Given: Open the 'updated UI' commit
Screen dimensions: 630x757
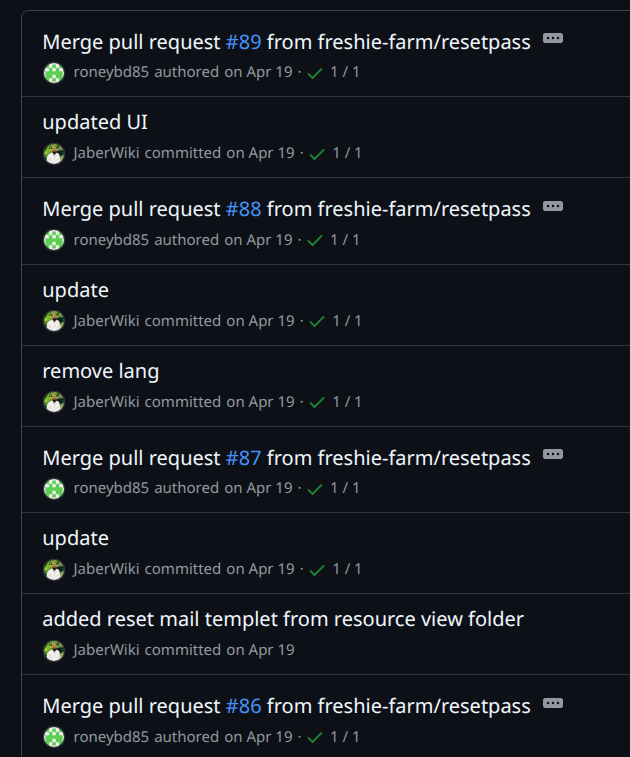Looking at the screenshot, I should [x=95, y=123].
